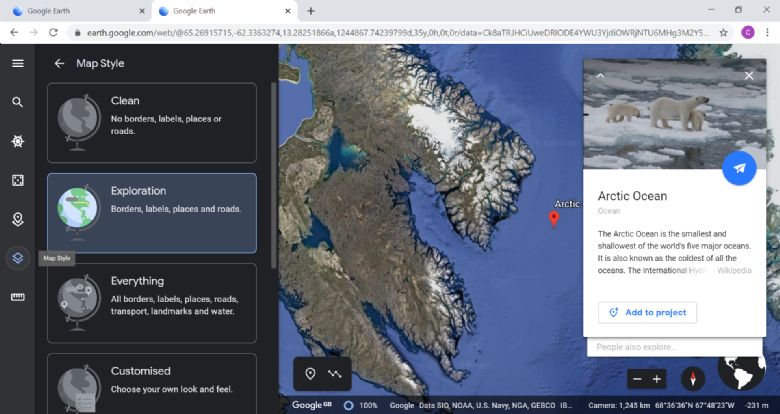Go back in browser history
780x414 pixels.
[14, 32]
